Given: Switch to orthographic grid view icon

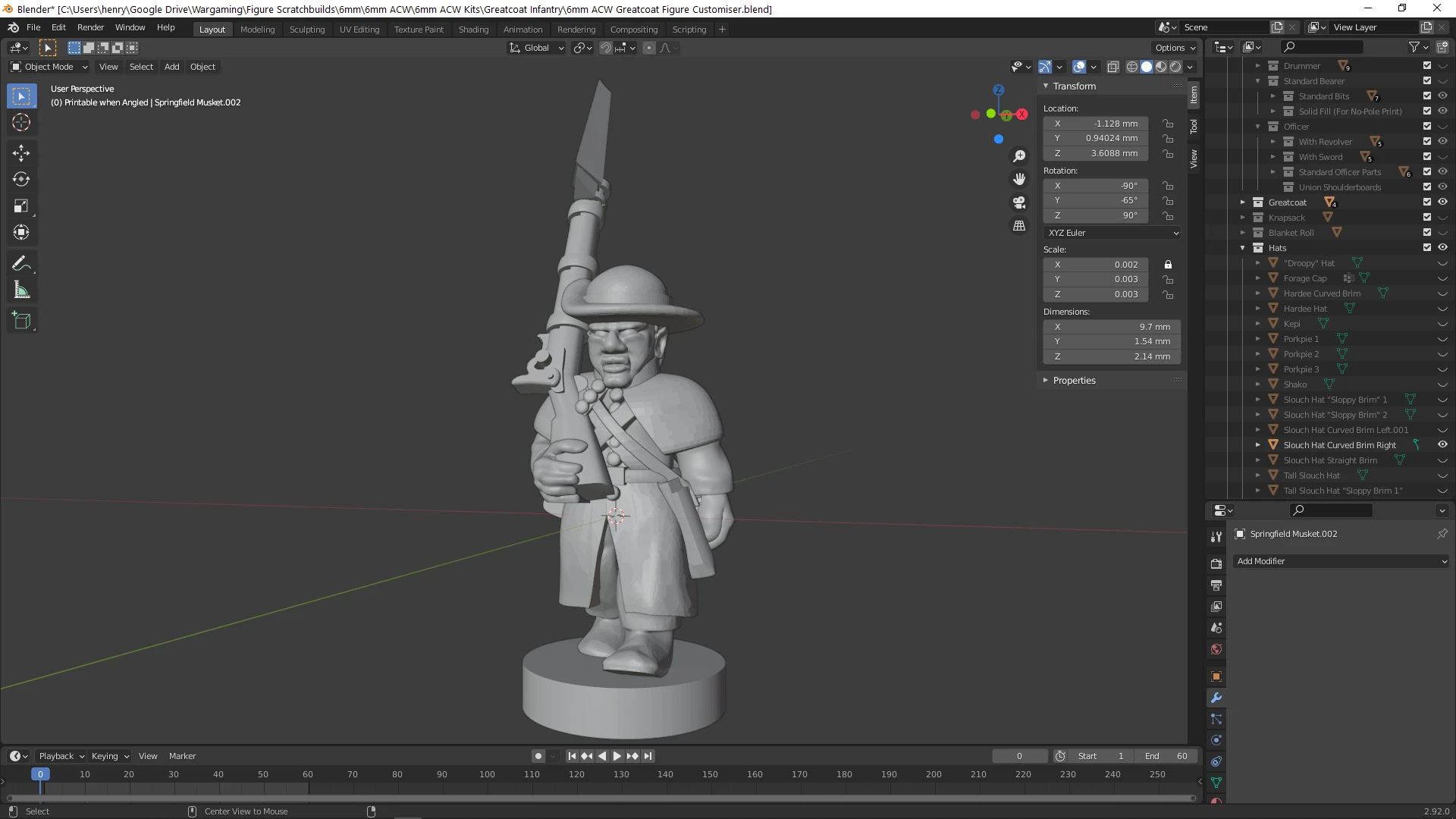Looking at the screenshot, I should pos(1019,226).
